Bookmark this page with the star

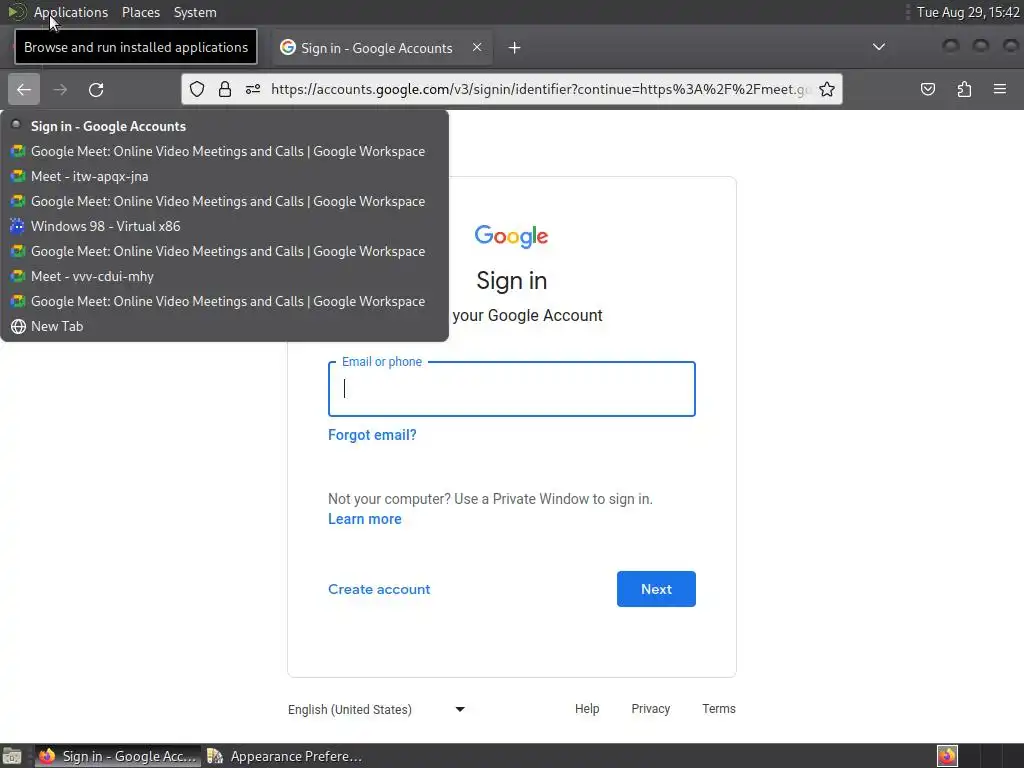(x=827, y=89)
